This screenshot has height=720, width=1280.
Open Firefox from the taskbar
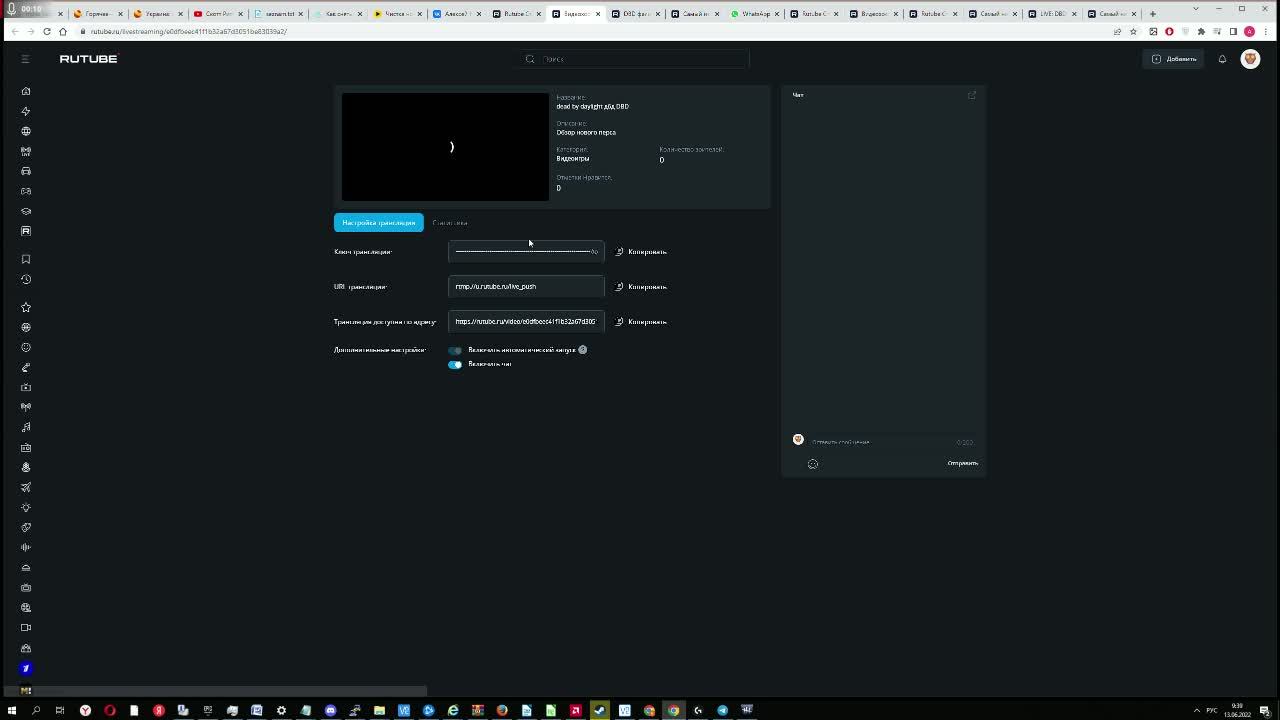tap(502, 710)
